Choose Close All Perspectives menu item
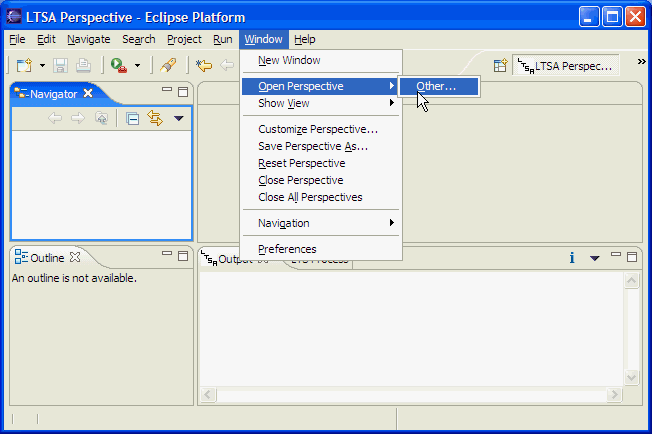Viewport: 652px width, 434px height. 321,198
